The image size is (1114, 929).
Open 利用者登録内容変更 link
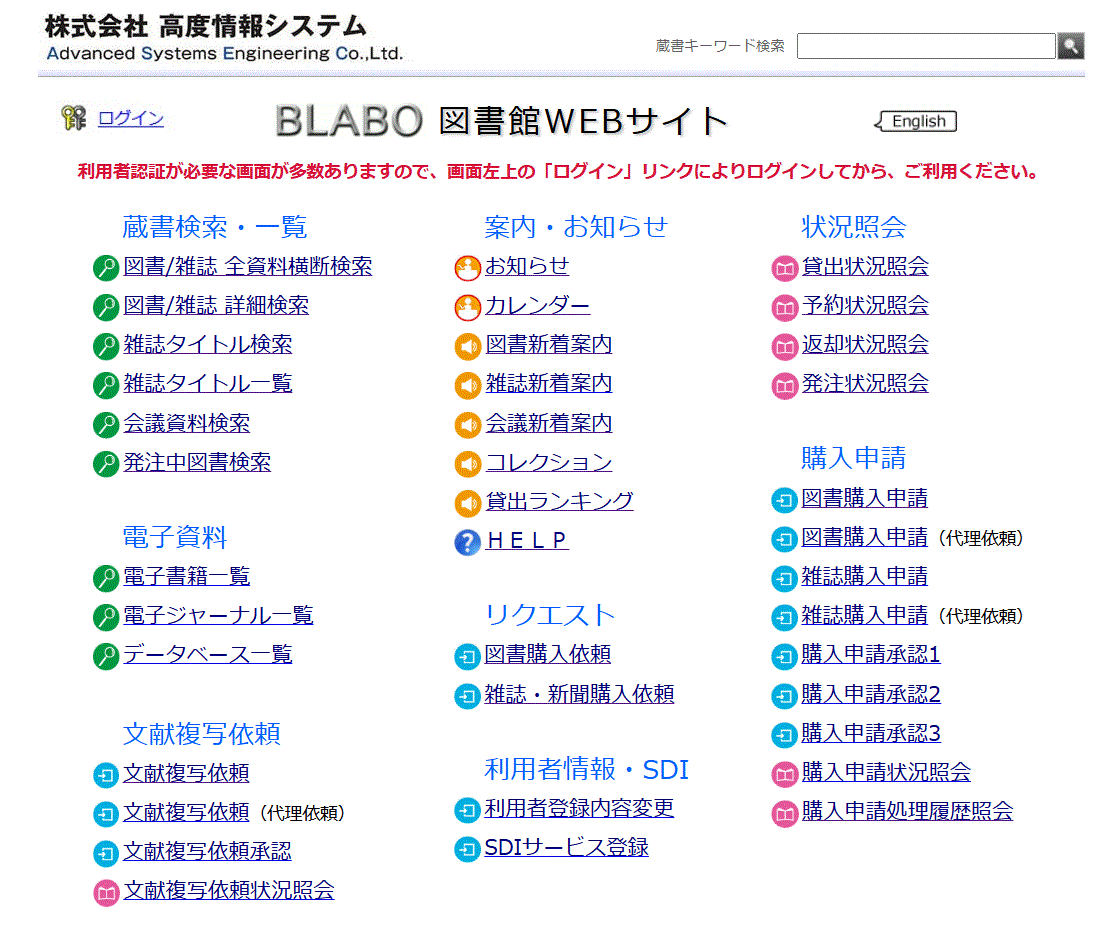pyautogui.click(x=579, y=809)
